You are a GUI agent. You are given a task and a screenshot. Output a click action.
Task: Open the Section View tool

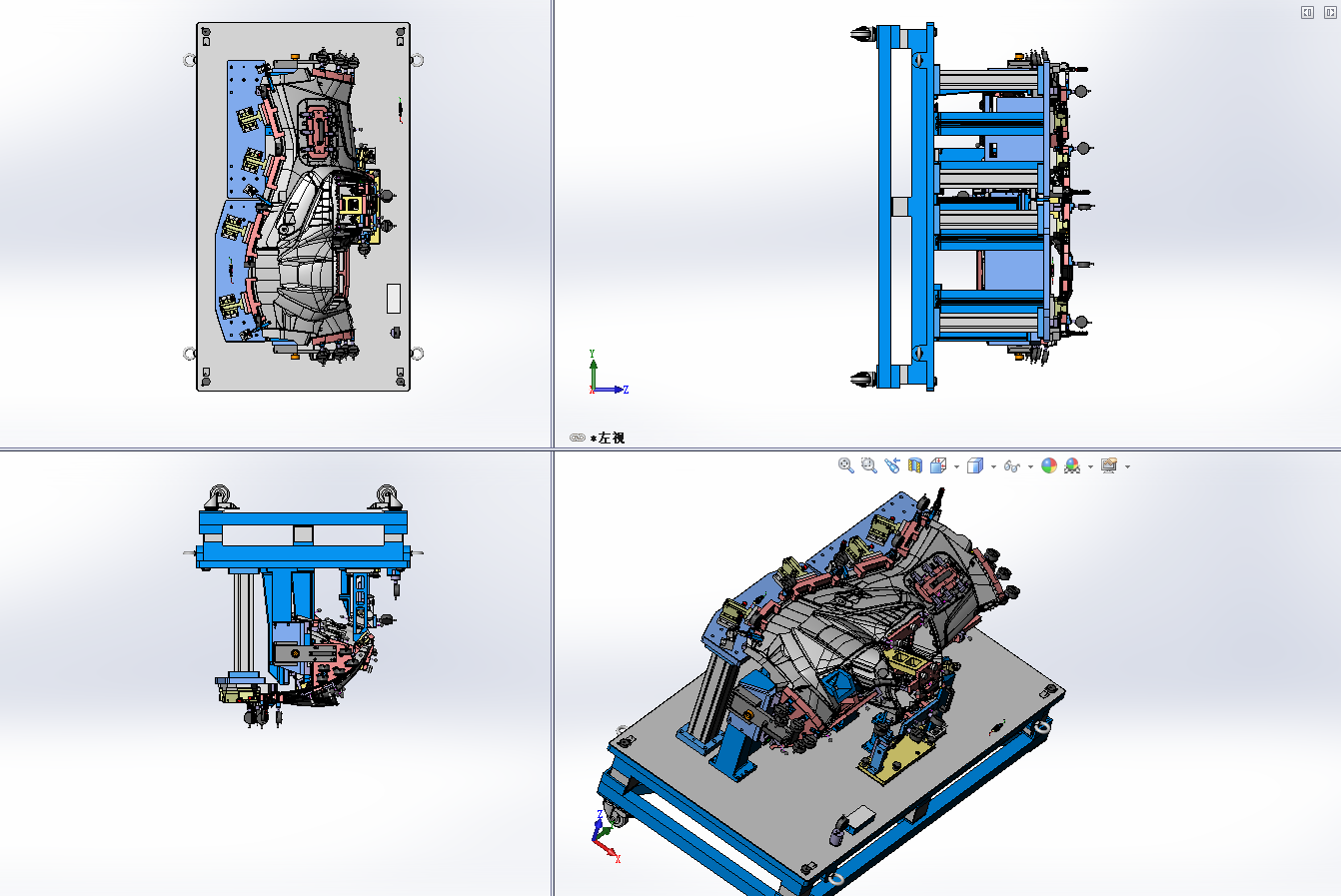(913, 465)
